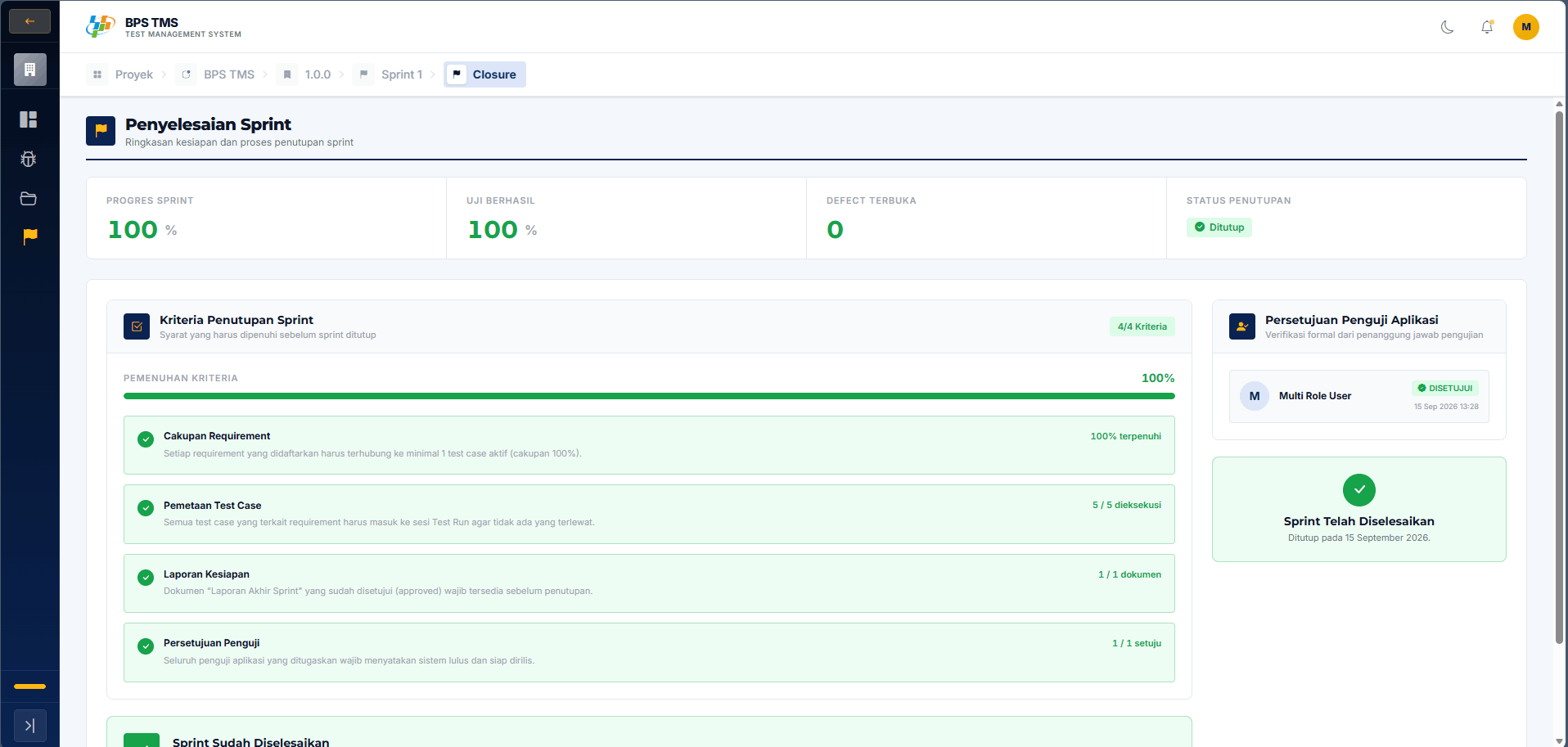Image resolution: width=1568 pixels, height=747 pixels.
Task: Open the building organization icon in sidebar
Action: 30,70
